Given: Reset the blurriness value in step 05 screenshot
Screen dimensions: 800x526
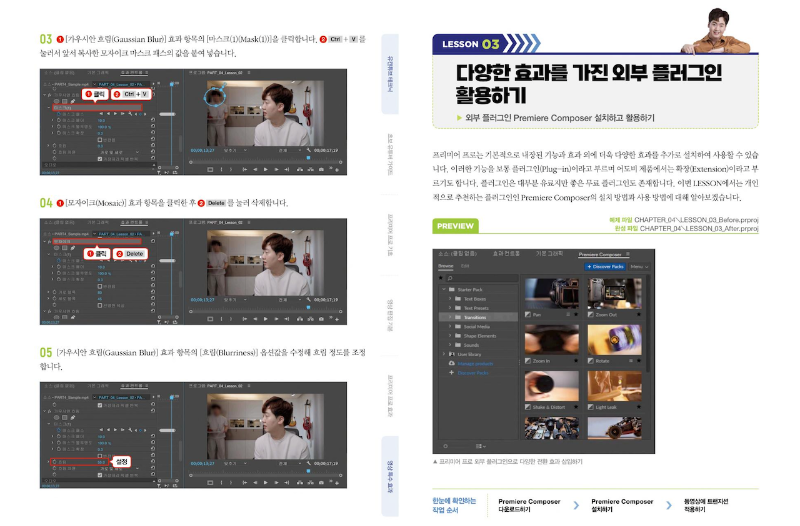Looking at the screenshot, I should pyautogui.click(x=153, y=461).
